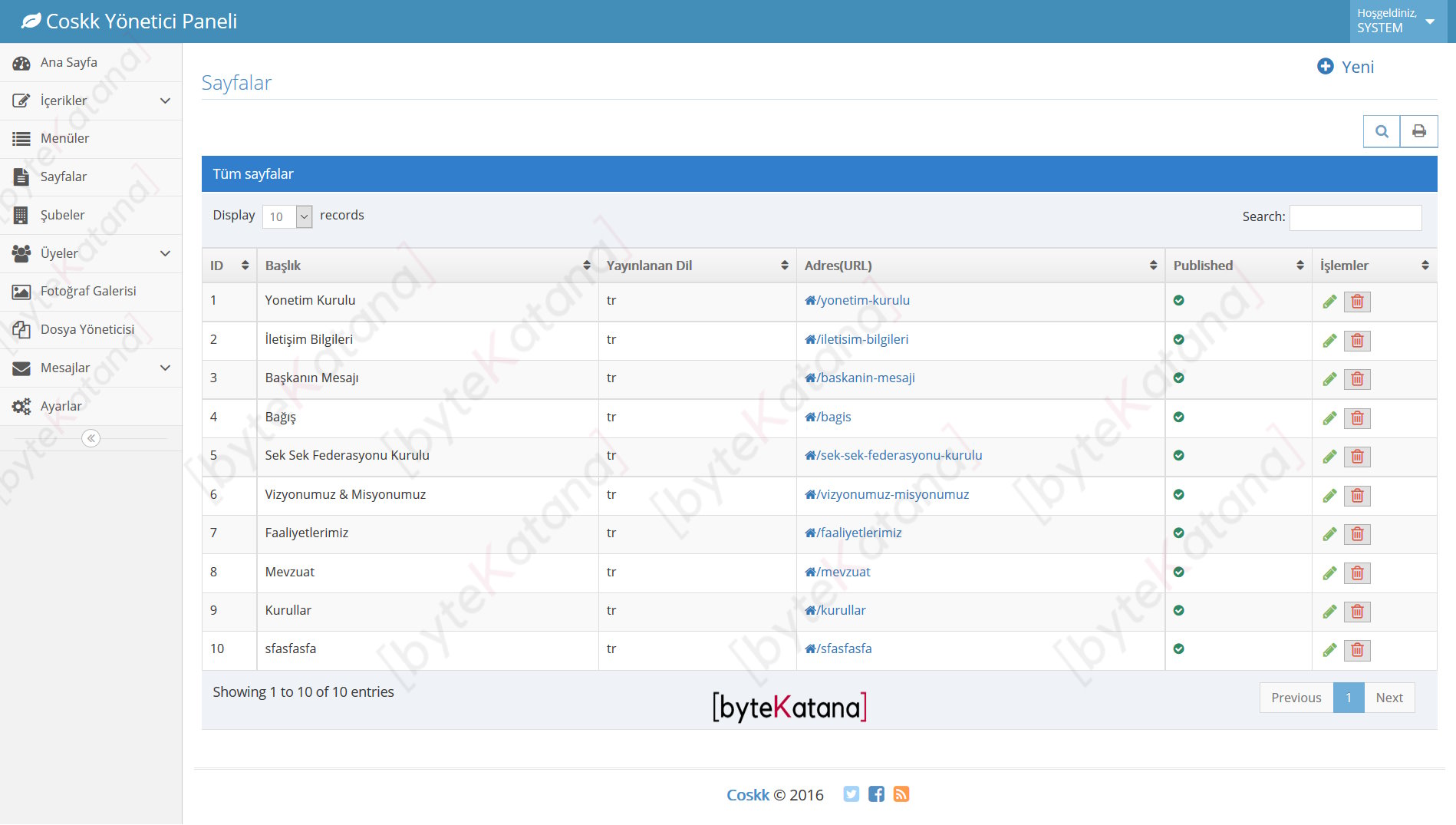This screenshot has width=1456, height=825.
Task: Click pencil icon for Bağış row
Action: click(1329, 418)
